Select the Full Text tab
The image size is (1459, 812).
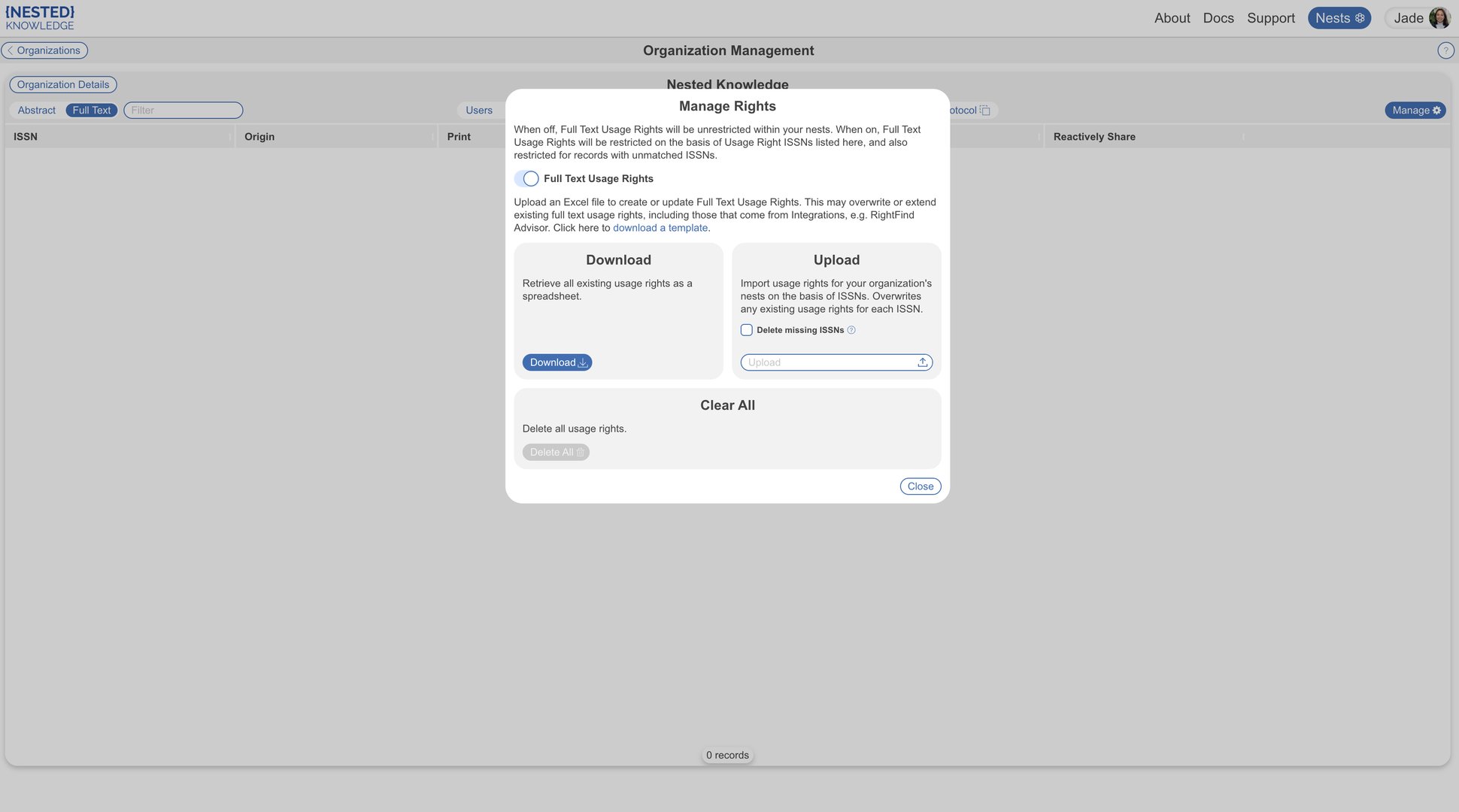[92, 110]
